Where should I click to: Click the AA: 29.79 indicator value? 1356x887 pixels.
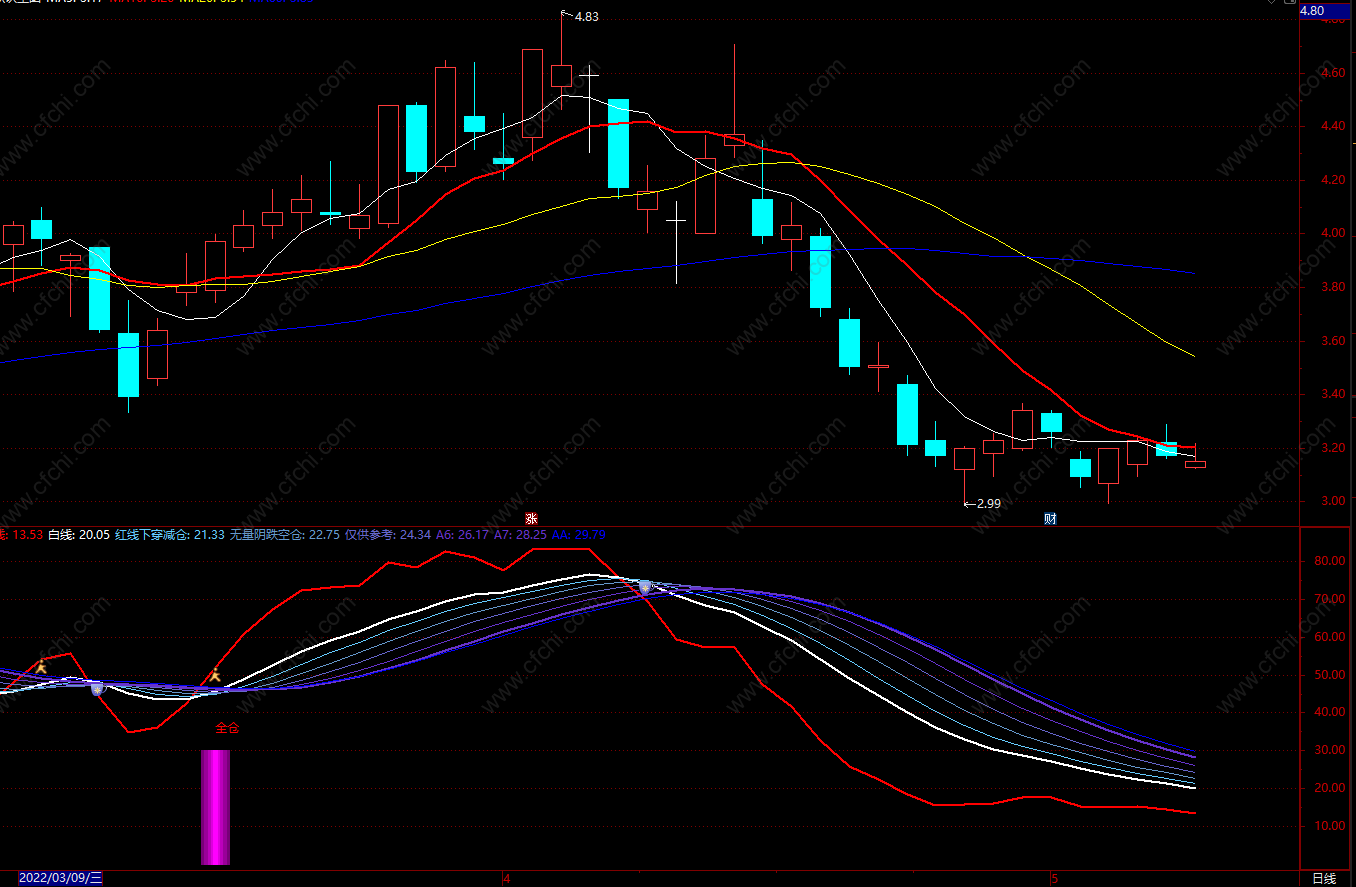pos(579,535)
